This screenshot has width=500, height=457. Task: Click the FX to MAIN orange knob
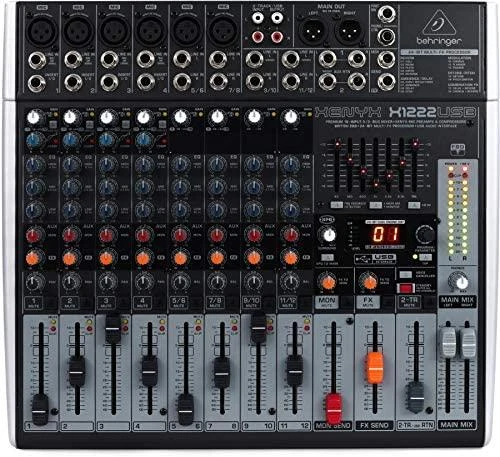tap(369, 282)
